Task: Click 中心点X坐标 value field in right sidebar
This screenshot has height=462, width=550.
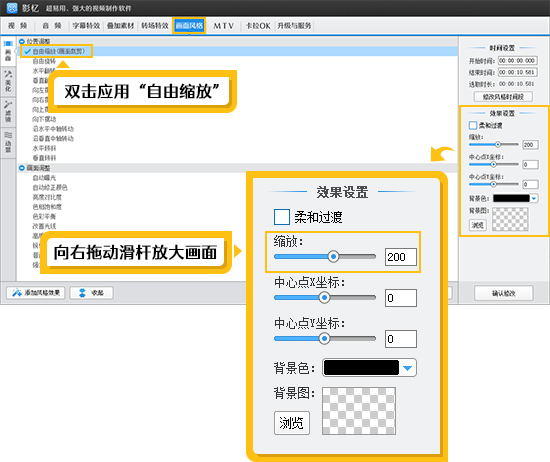Action: click(x=531, y=165)
